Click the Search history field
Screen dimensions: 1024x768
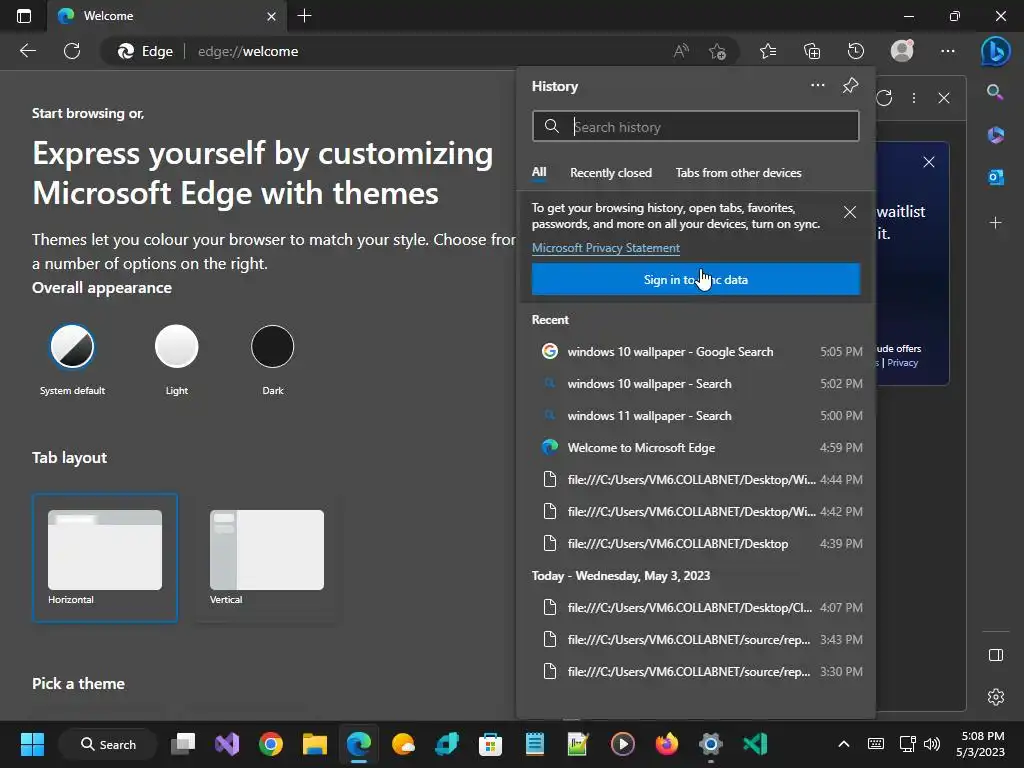point(696,127)
